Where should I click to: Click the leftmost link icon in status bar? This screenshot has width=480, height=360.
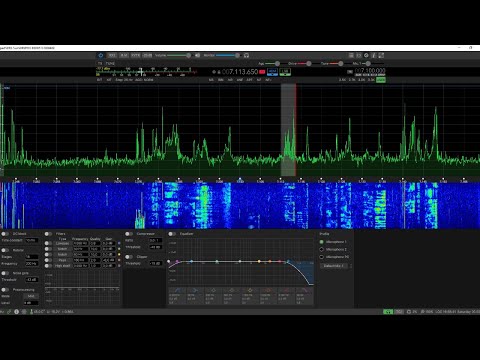[x=9, y=312]
